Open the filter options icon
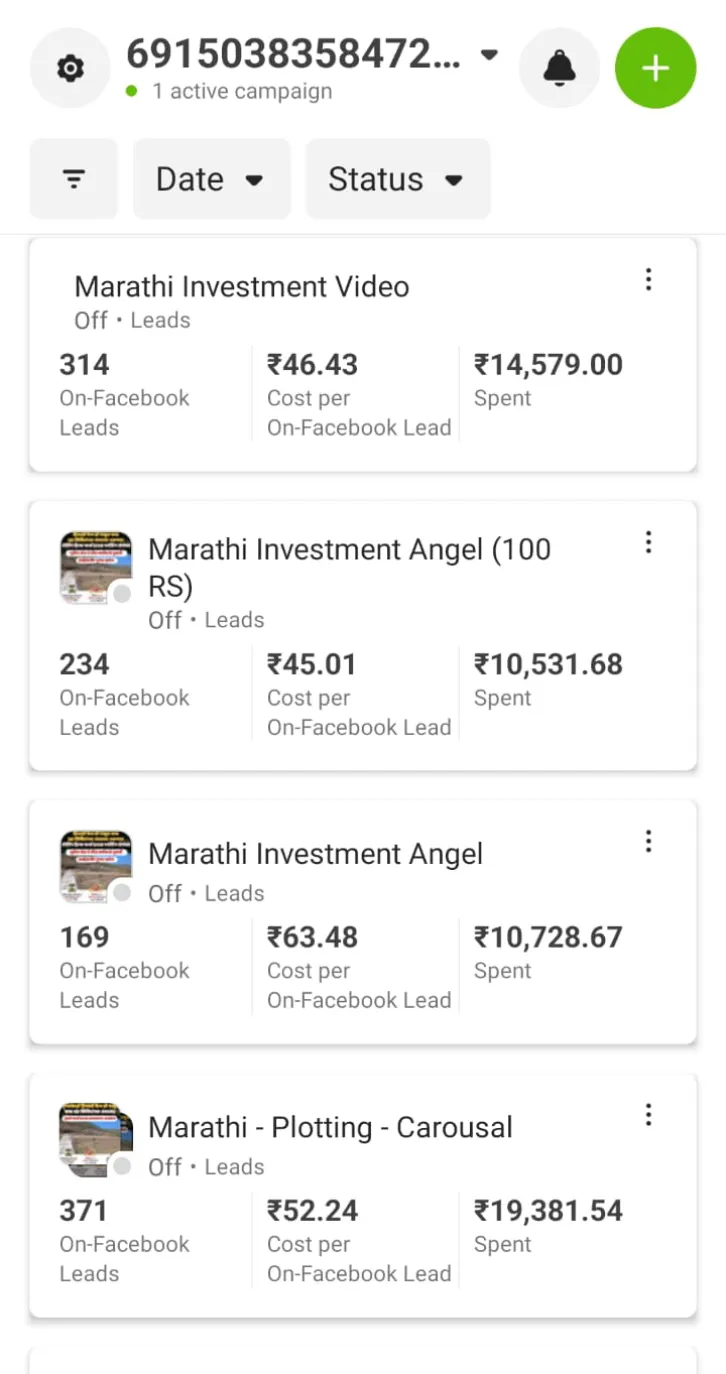Image resolution: width=726 pixels, height=1374 pixels. tap(74, 179)
